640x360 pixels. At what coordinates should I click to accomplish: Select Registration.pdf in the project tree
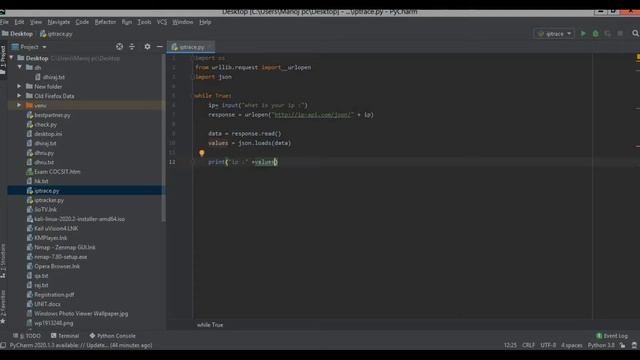pos(54,294)
